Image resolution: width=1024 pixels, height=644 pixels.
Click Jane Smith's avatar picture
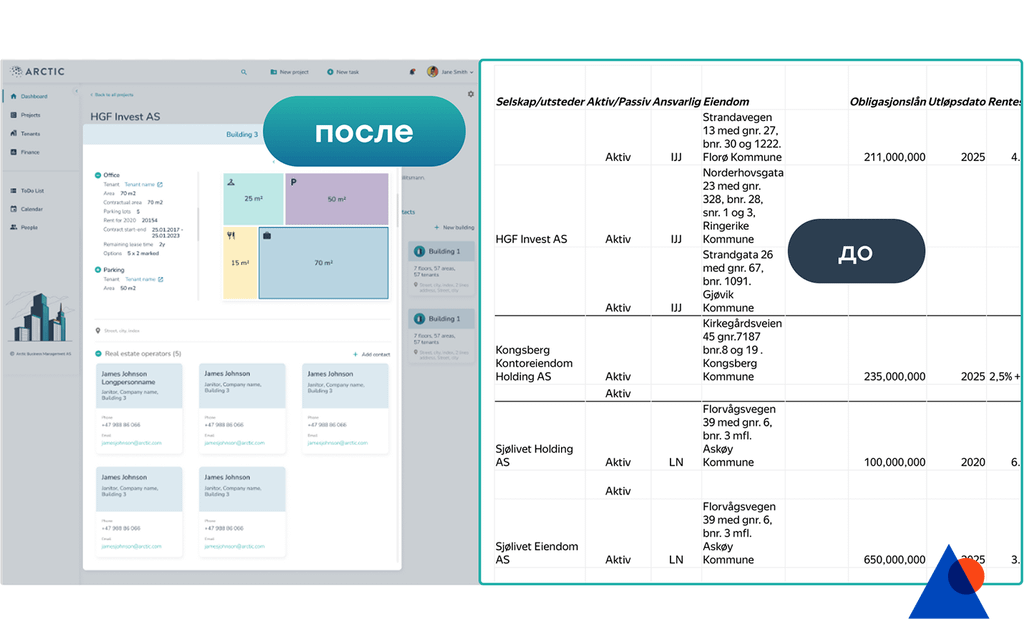click(x=432, y=72)
